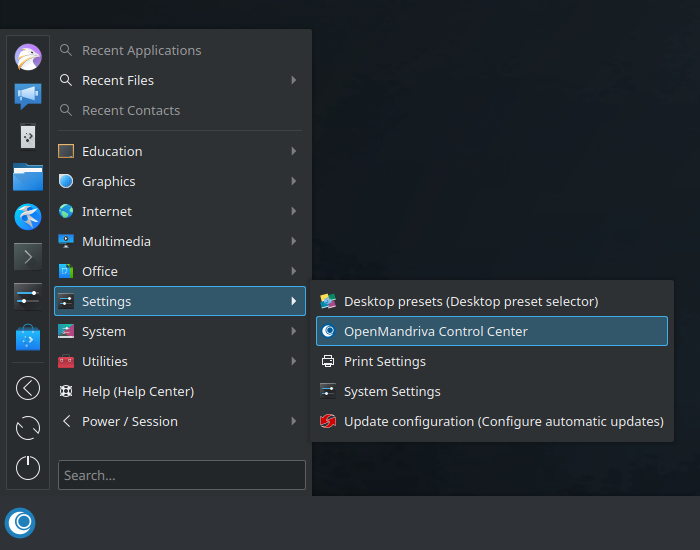Open OpenMandriva Control Center

[492, 331]
